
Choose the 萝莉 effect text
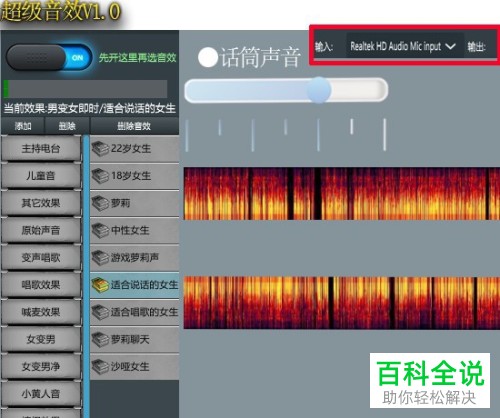tap(120, 203)
